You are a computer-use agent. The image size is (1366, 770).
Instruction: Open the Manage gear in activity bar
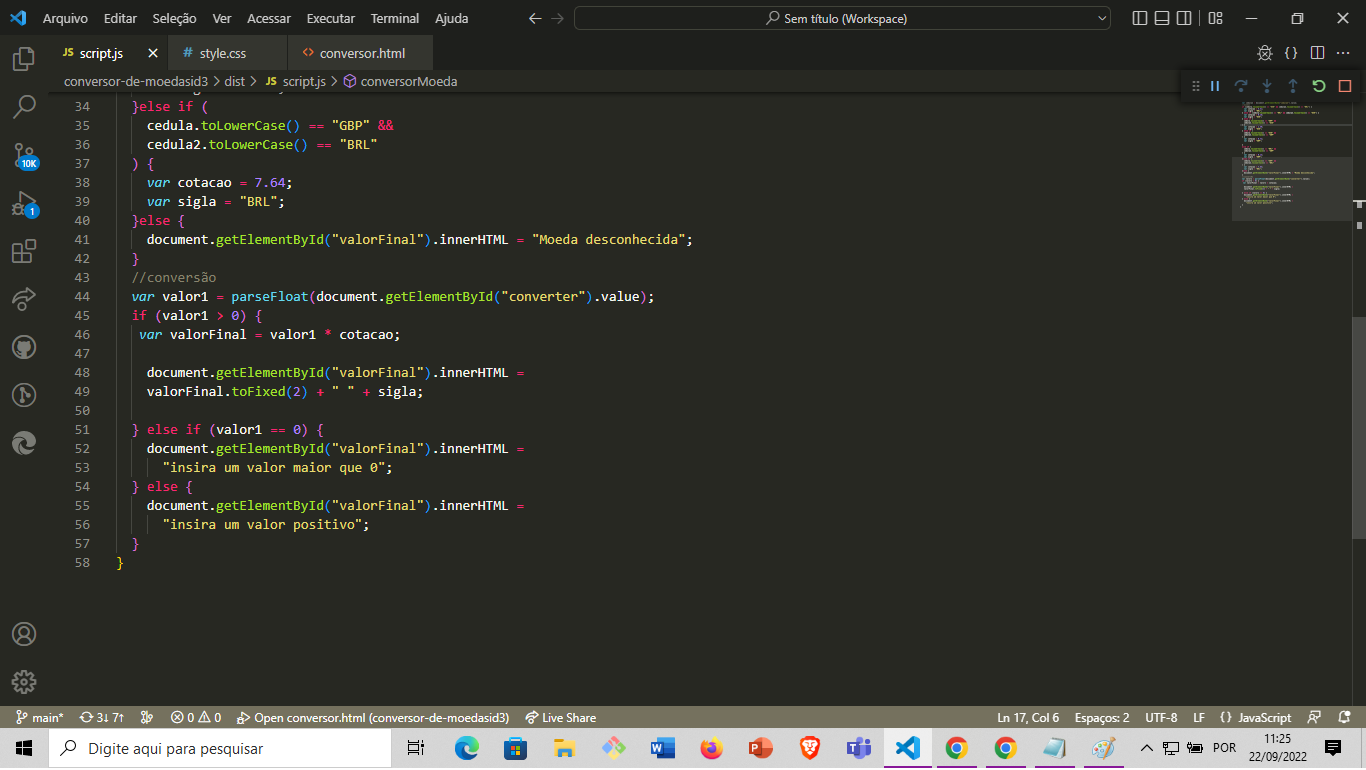coord(24,682)
